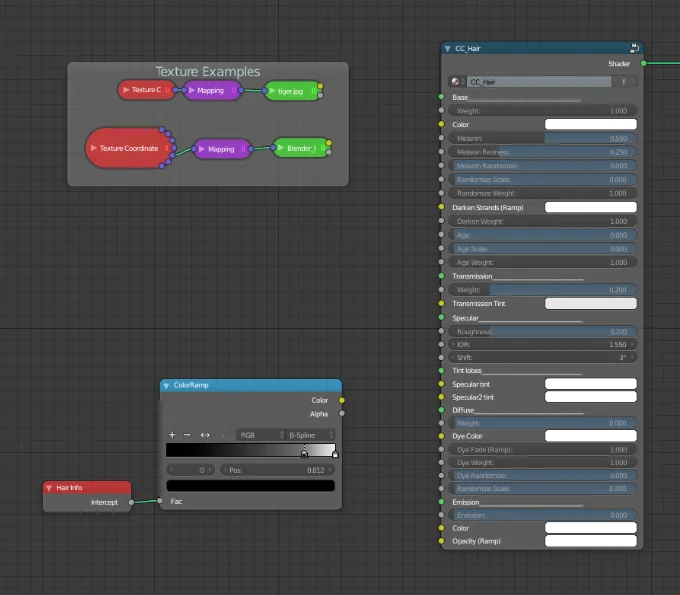Expand the collapsed Texture C node
The image size is (680, 595).
(x=126, y=90)
